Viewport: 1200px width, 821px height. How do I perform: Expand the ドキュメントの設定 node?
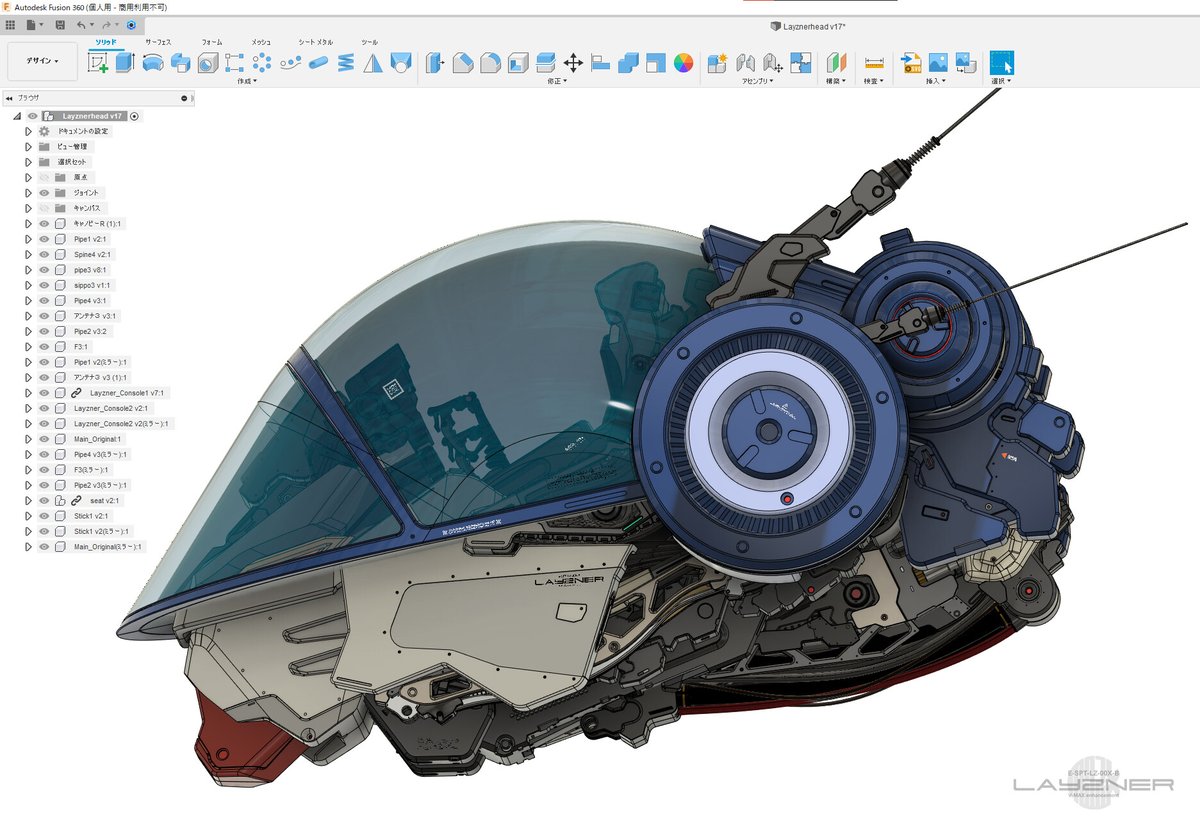click(x=29, y=131)
